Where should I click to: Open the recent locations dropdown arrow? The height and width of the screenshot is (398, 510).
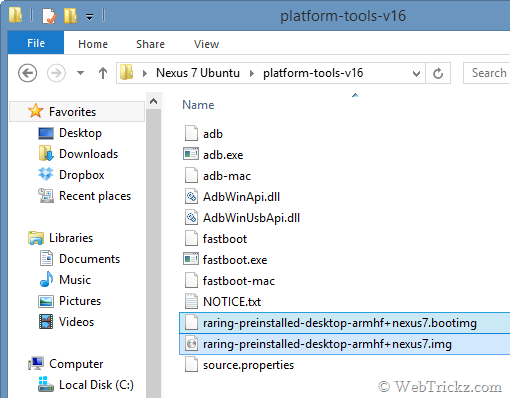[x=80, y=73]
